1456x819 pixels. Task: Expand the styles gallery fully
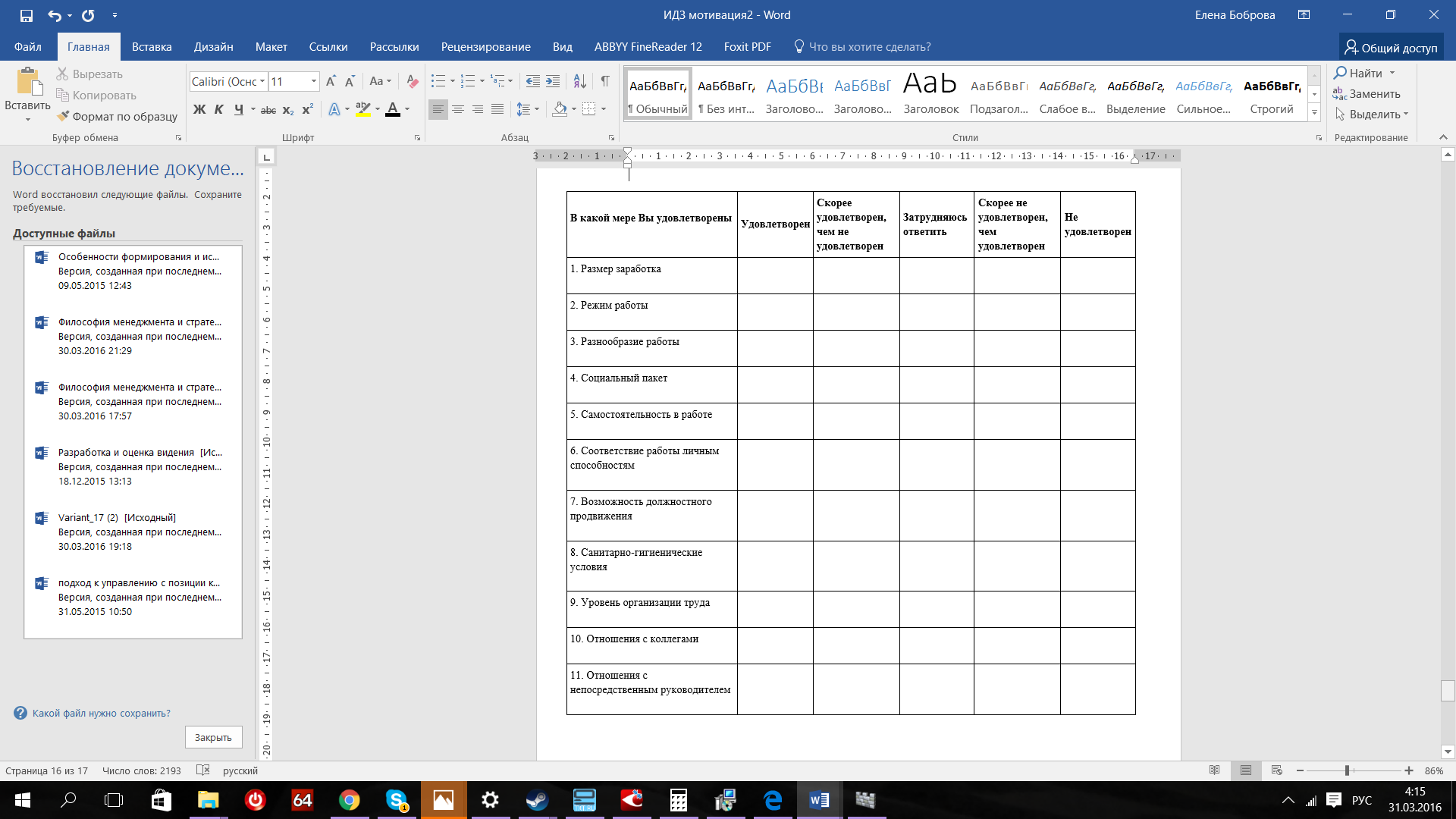(1315, 113)
